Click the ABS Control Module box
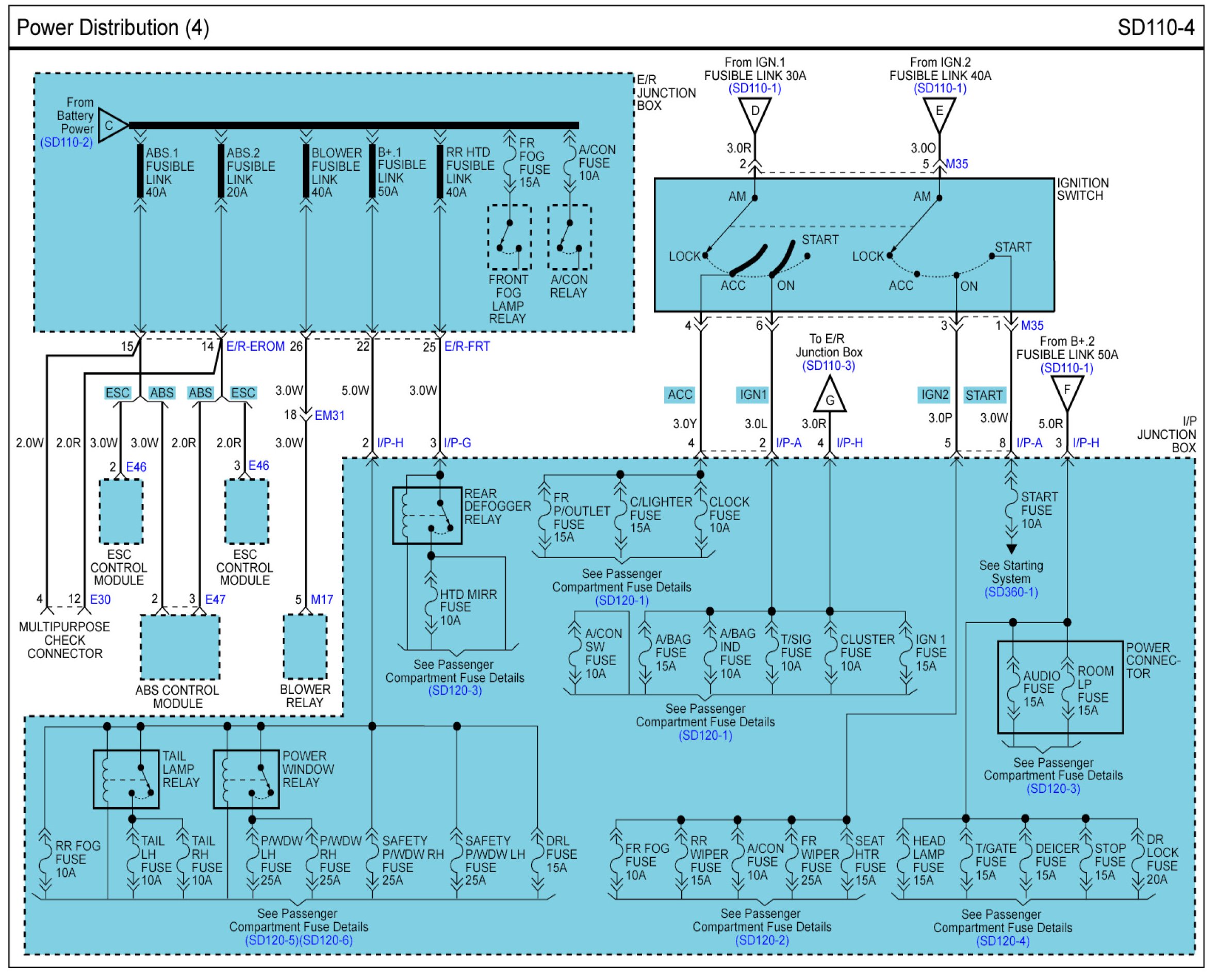Viewport: 1217px width, 980px height. pyautogui.click(x=179, y=647)
